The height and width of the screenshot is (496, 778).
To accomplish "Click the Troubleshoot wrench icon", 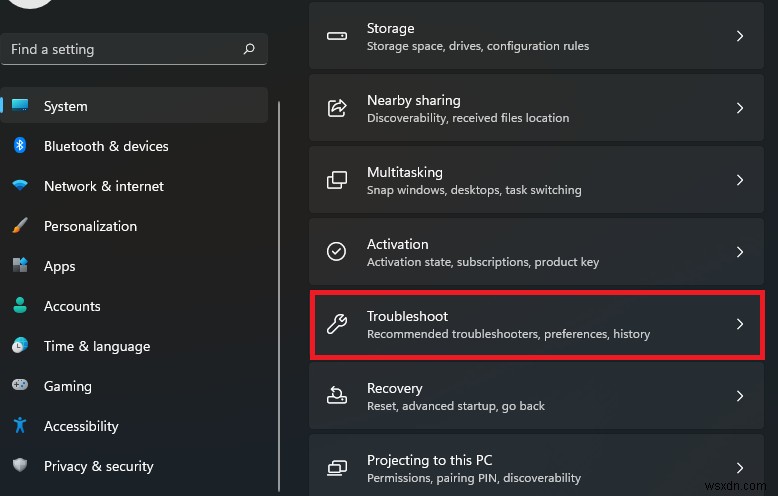I will pos(337,324).
